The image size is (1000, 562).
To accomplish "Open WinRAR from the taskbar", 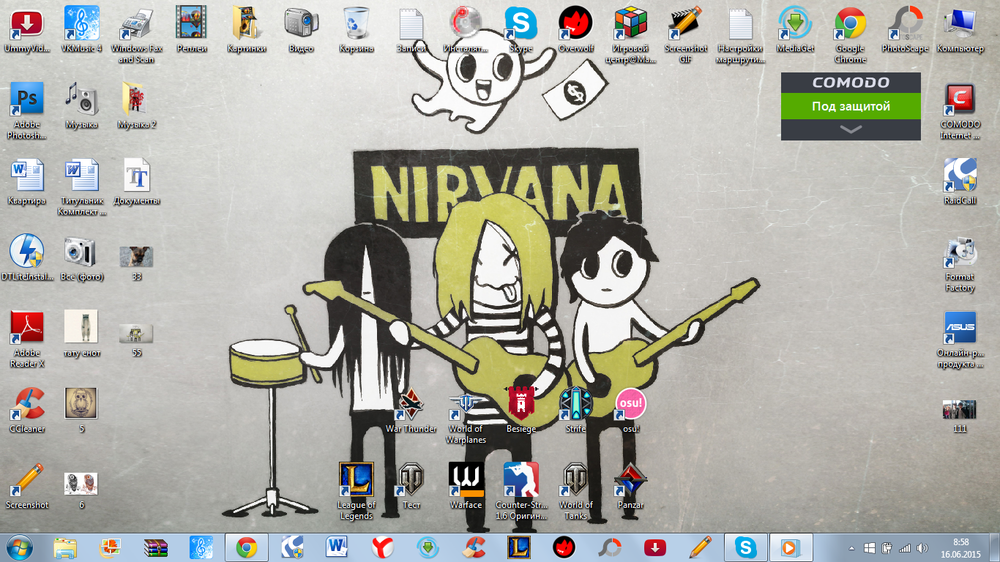I will (x=155, y=548).
